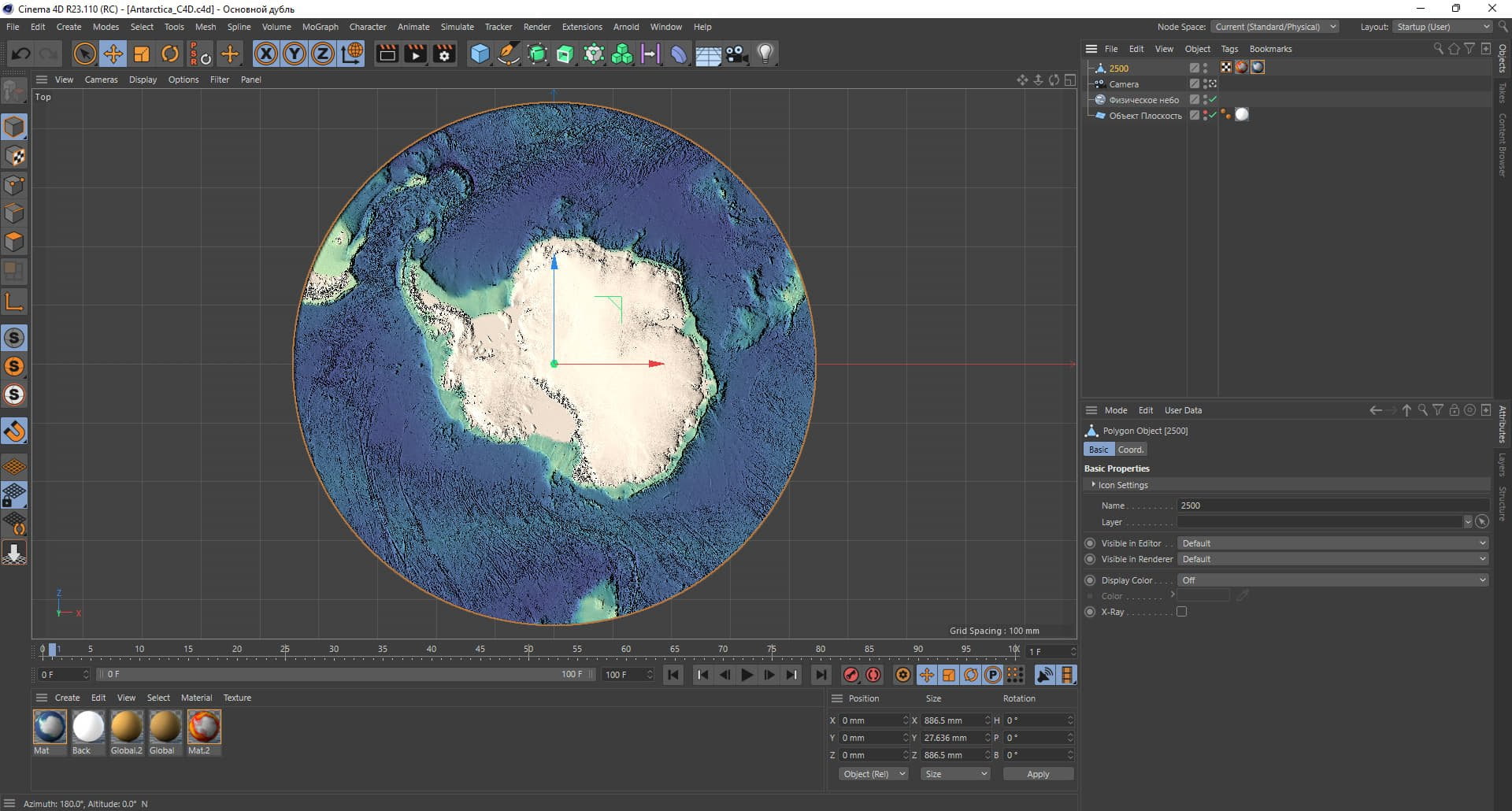Open the Display Color dropdown

[1333, 580]
